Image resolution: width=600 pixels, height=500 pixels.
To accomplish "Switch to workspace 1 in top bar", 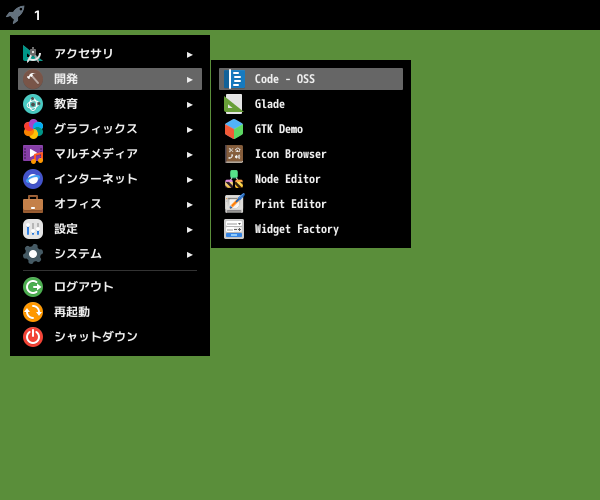I will [x=37, y=15].
